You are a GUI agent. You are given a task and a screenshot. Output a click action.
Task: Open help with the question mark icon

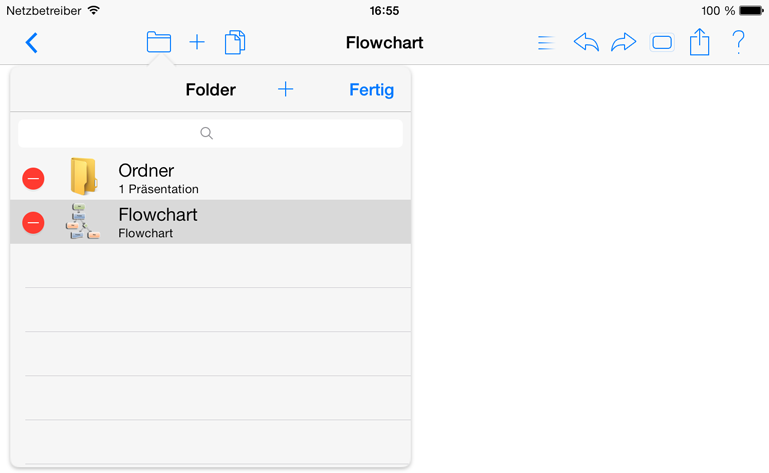[738, 42]
